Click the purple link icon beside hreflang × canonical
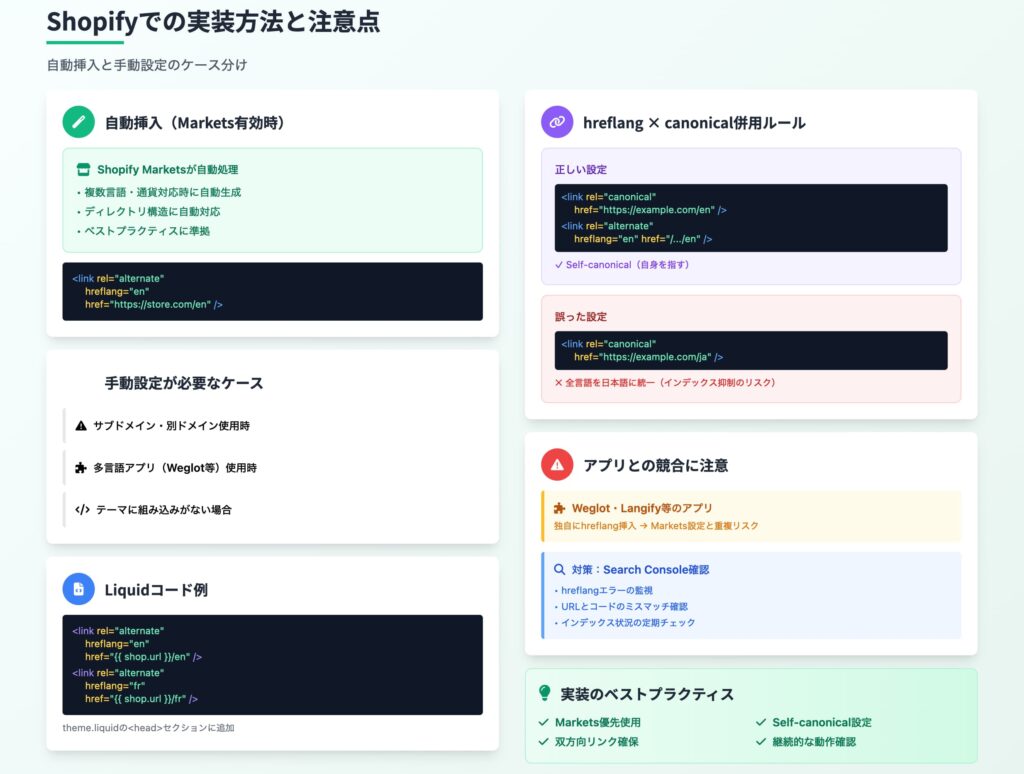Screen dimensions: 1024x774 557,122
